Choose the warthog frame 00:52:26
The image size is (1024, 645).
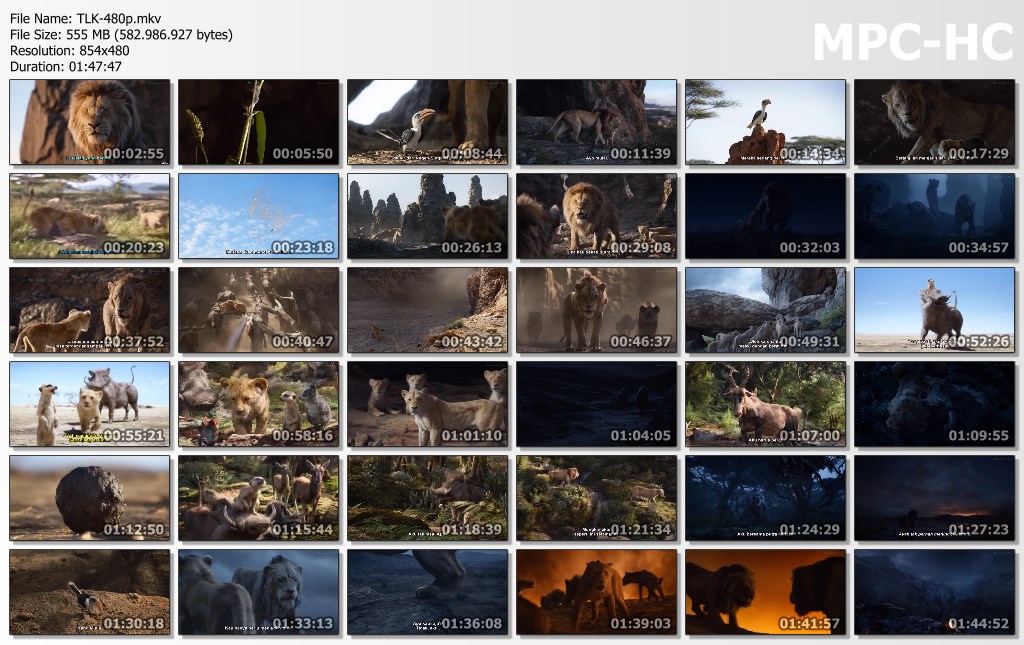(935, 310)
